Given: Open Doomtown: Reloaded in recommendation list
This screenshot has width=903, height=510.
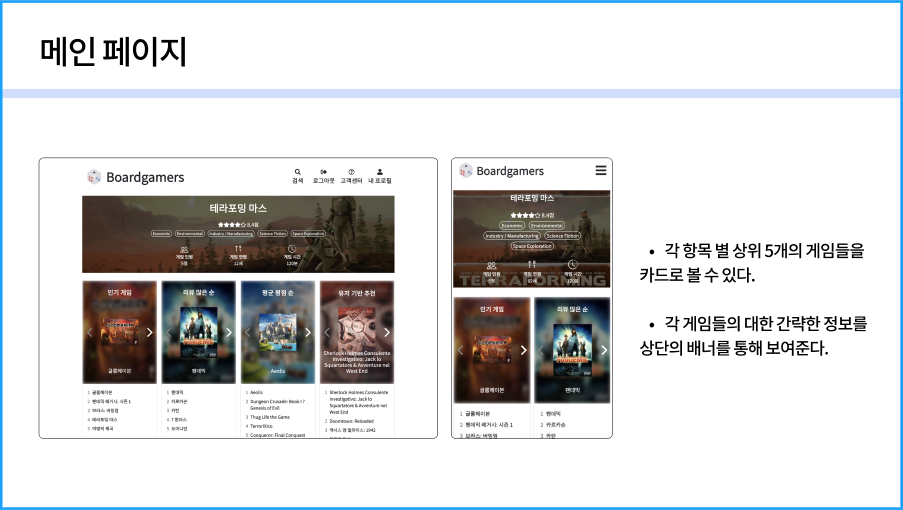Looking at the screenshot, I should (x=351, y=421).
